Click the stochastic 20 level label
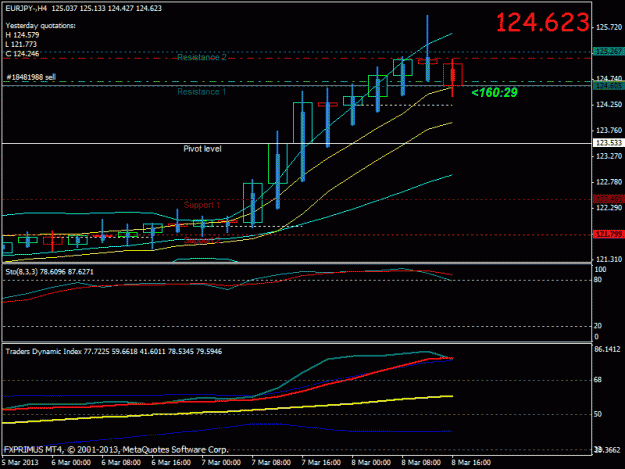625x469 pixels. pyautogui.click(x=597, y=326)
